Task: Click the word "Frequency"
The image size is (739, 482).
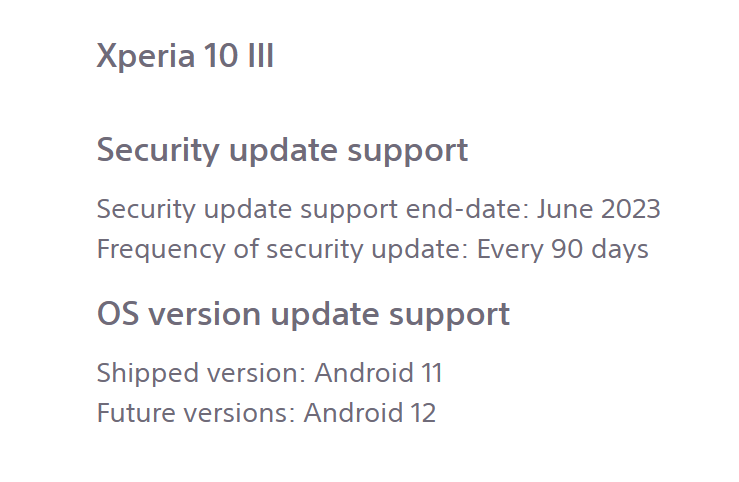Action: (x=161, y=250)
